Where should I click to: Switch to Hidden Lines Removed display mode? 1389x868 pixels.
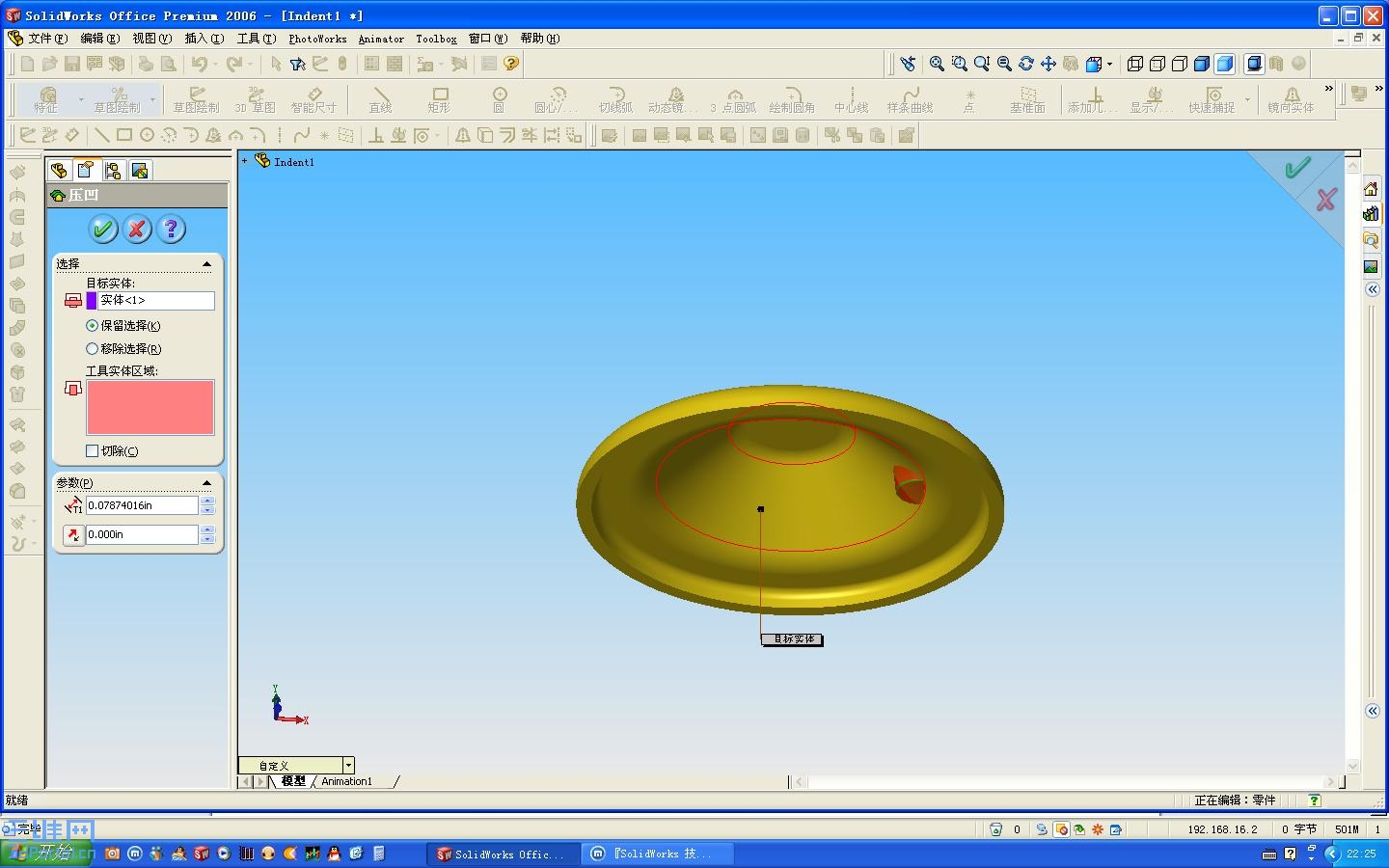pyautogui.click(x=1180, y=64)
